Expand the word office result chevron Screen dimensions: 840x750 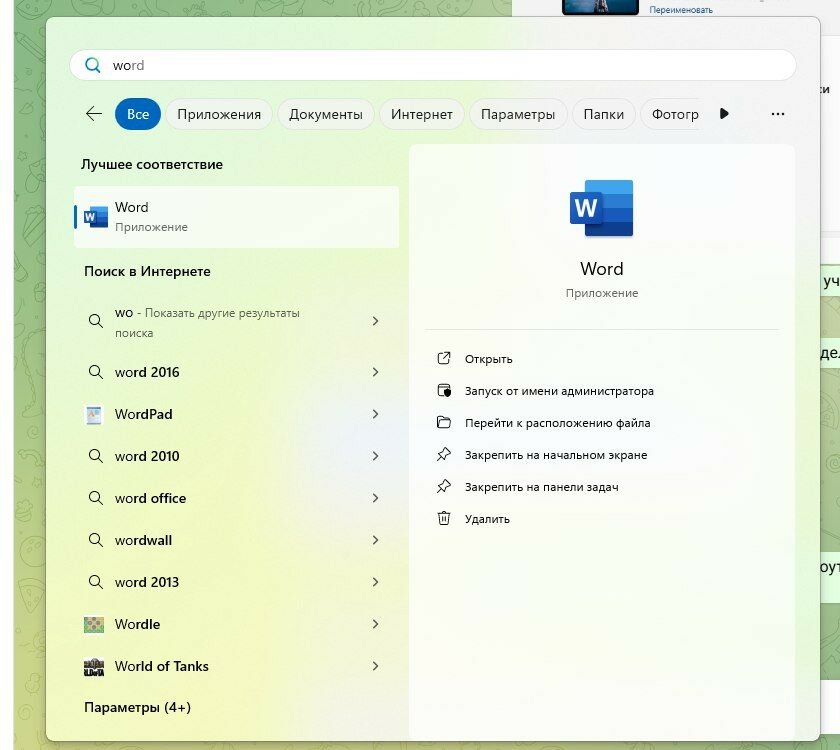(x=375, y=498)
